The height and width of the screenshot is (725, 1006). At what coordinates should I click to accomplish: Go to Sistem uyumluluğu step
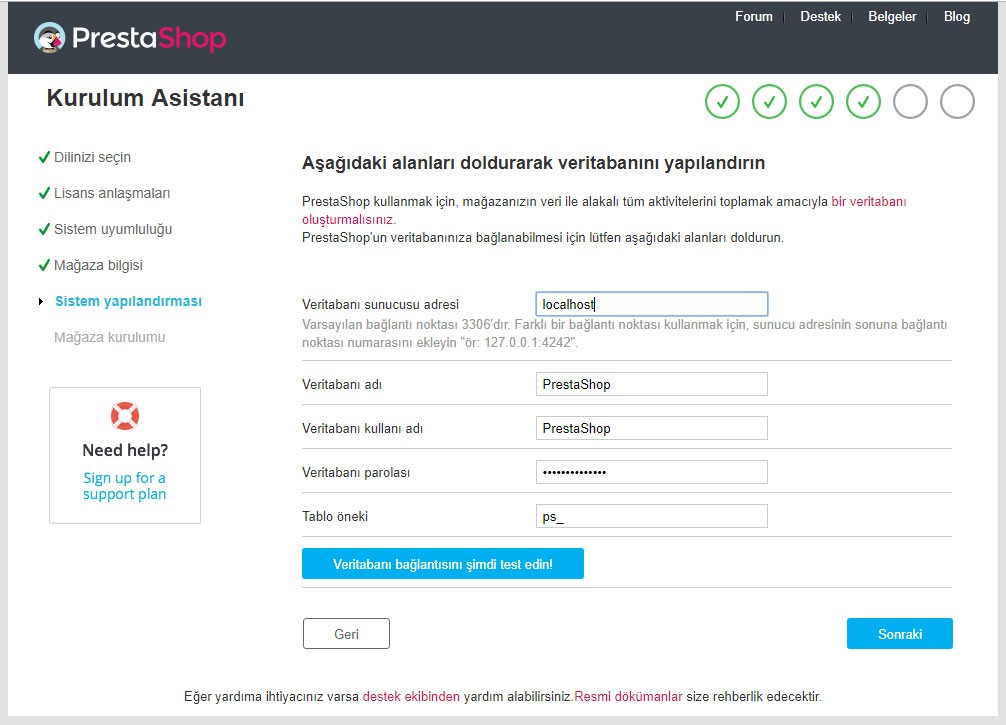(113, 229)
